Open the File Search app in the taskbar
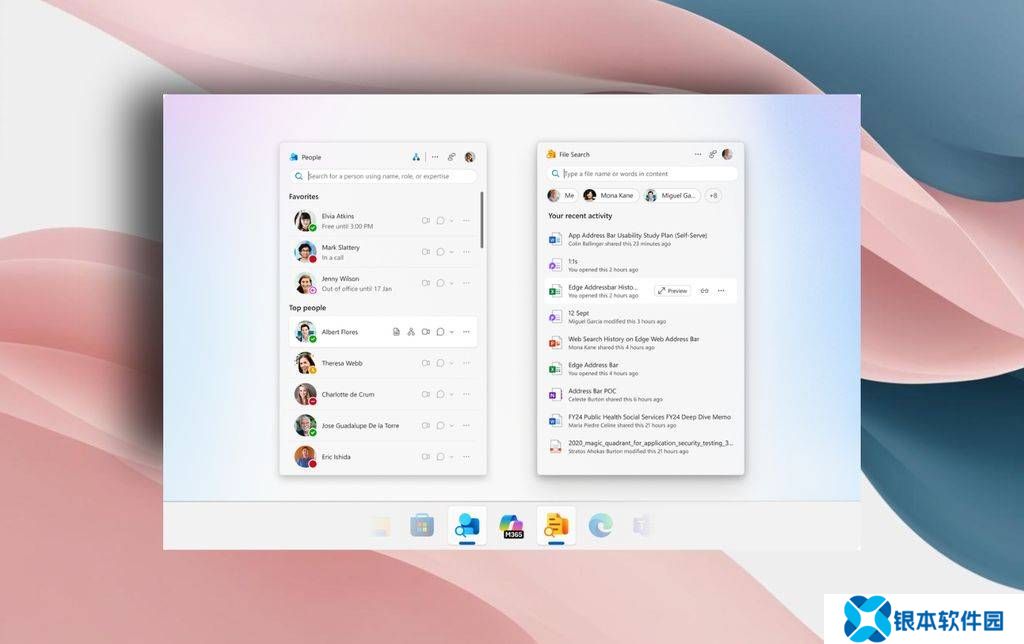Image resolution: width=1024 pixels, height=644 pixels. click(x=556, y=525)
